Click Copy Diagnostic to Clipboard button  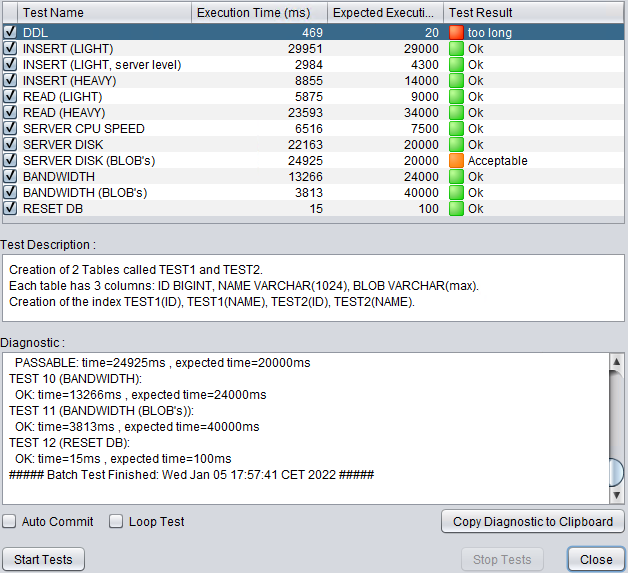tap(532, 521)
